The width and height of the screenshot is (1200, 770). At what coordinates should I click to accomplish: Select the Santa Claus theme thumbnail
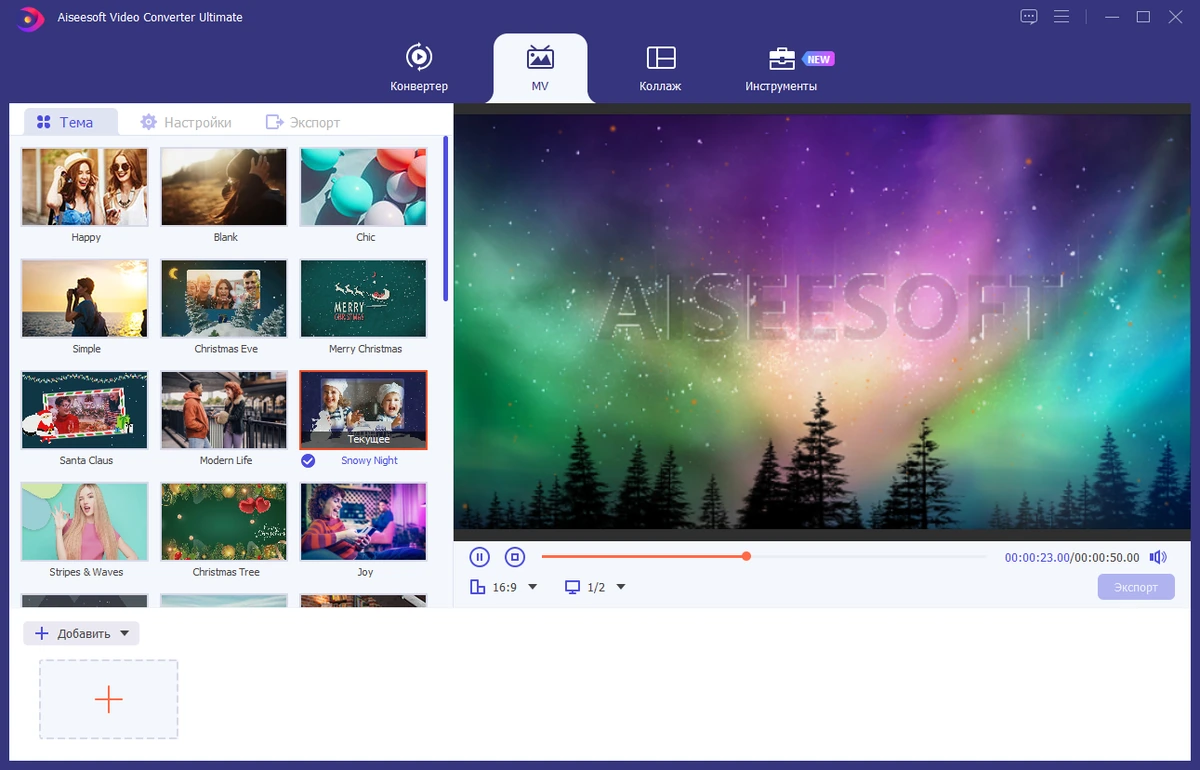85,410
